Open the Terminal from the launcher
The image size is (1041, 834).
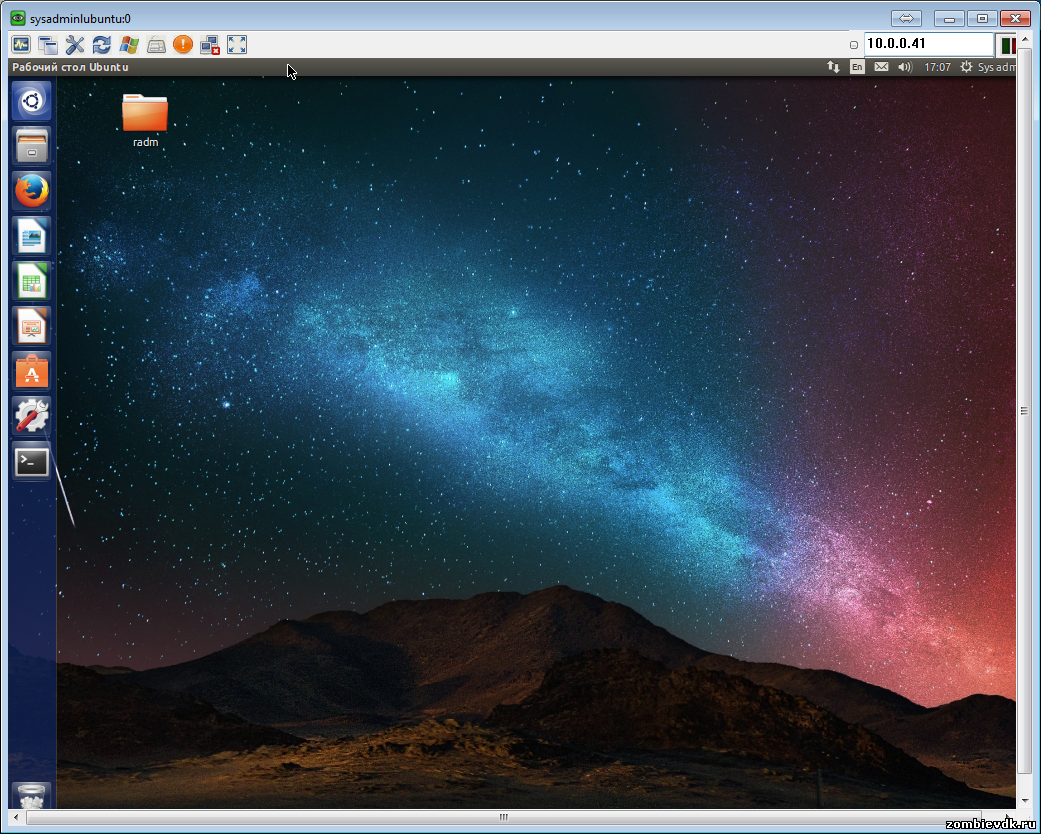[x=31, y=462]
